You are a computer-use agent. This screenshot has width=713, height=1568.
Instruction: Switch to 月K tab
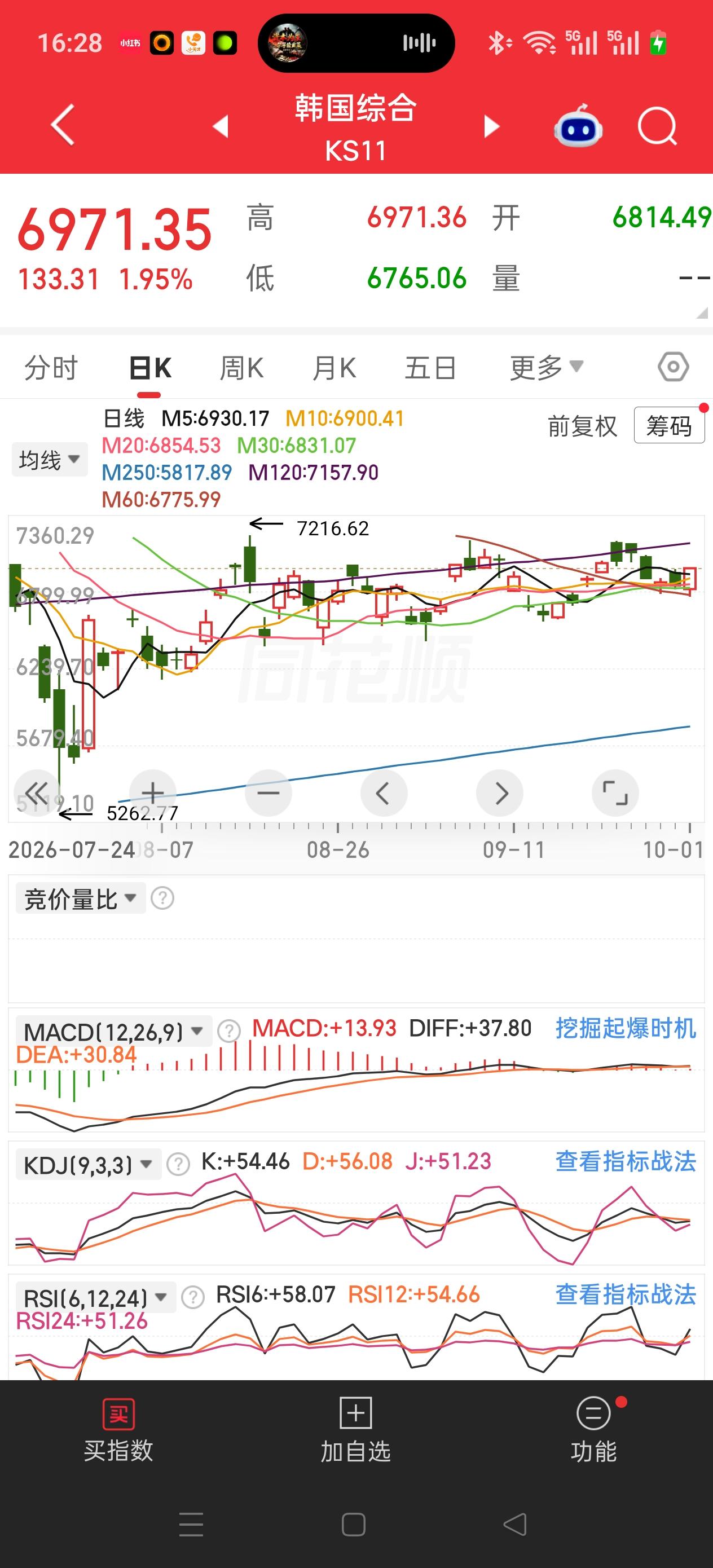coord(335,368)
